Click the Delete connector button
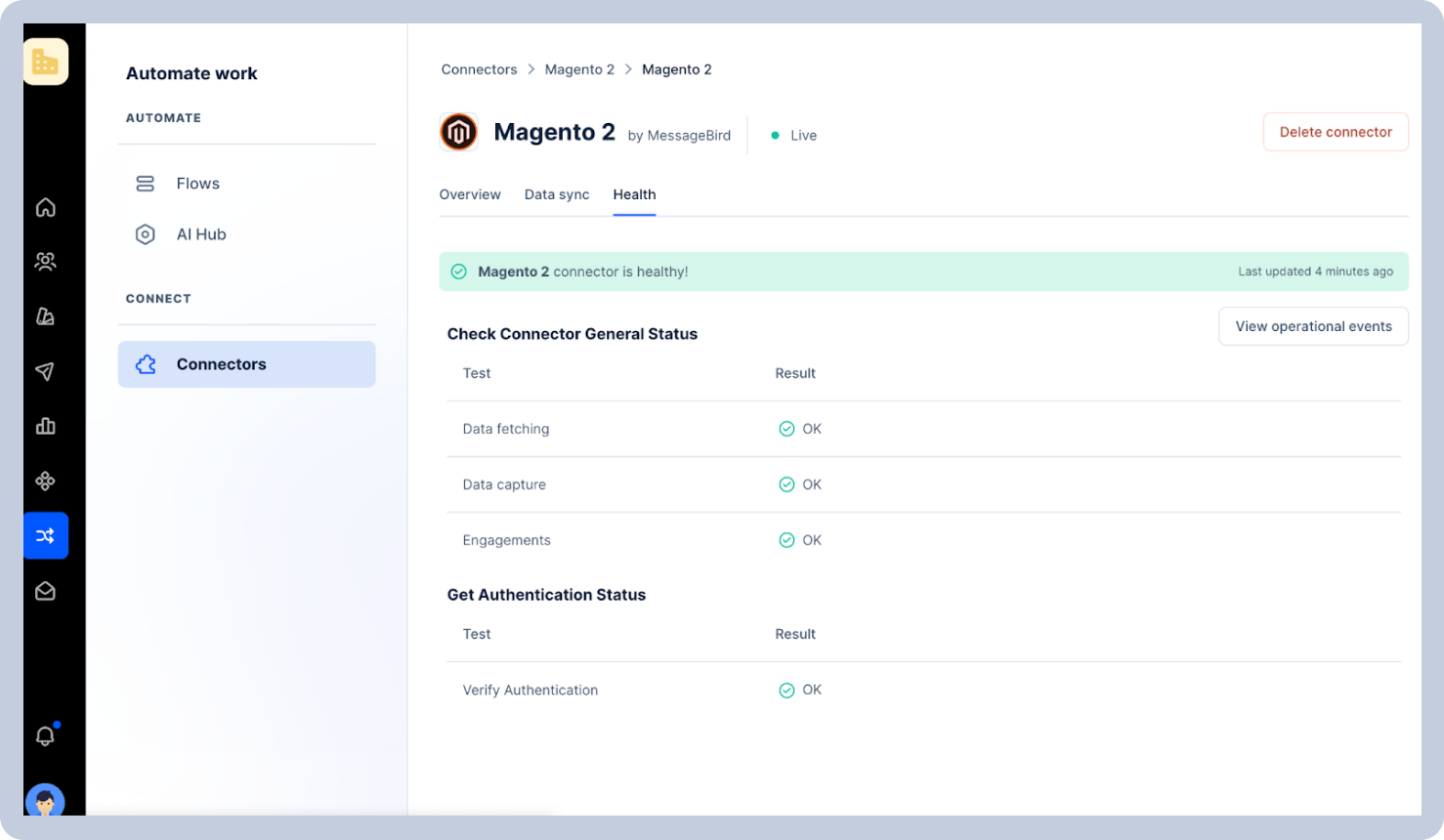This screenshot has height=840, width=1444. tap(1335, 132)
